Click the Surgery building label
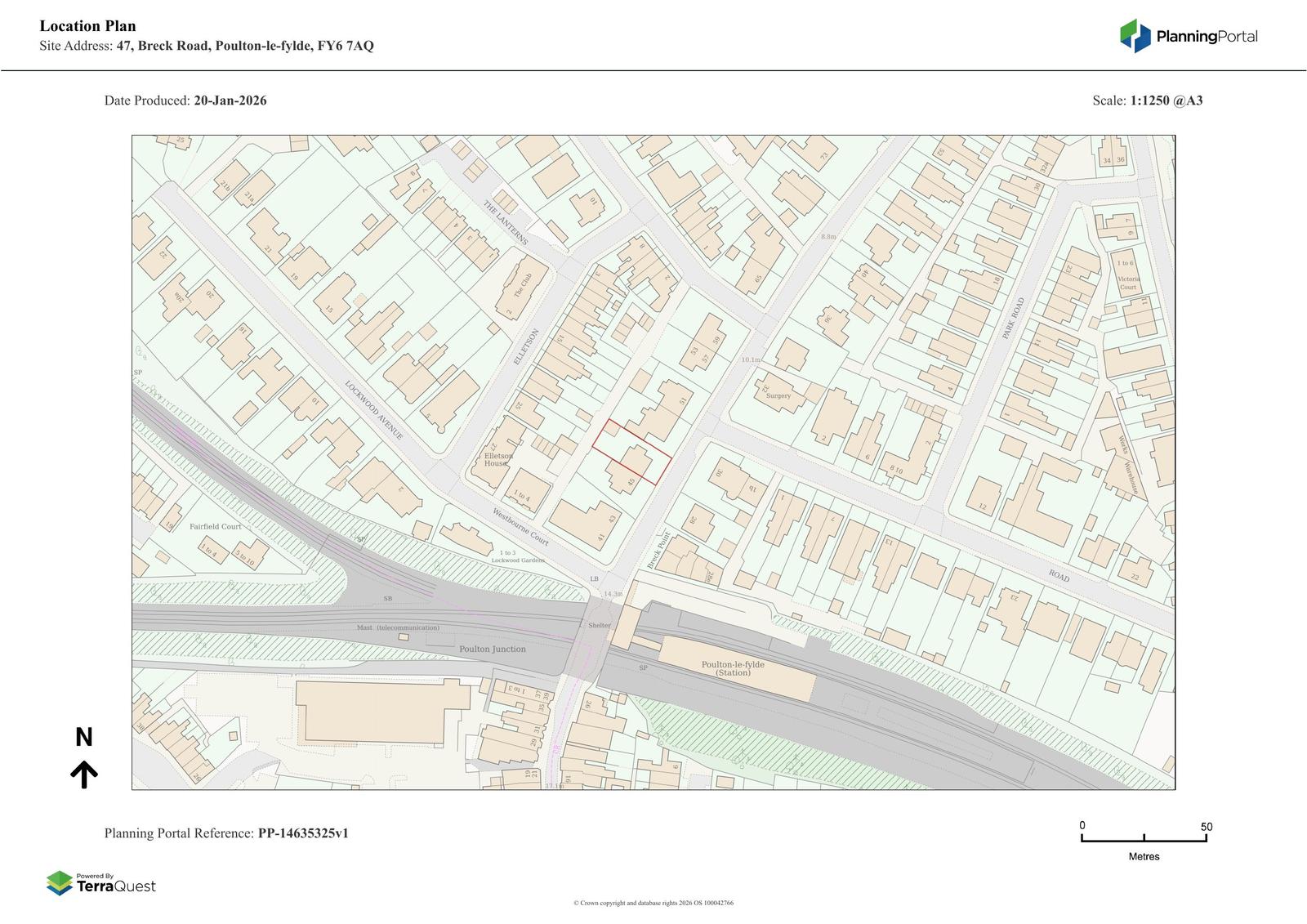 778,396
